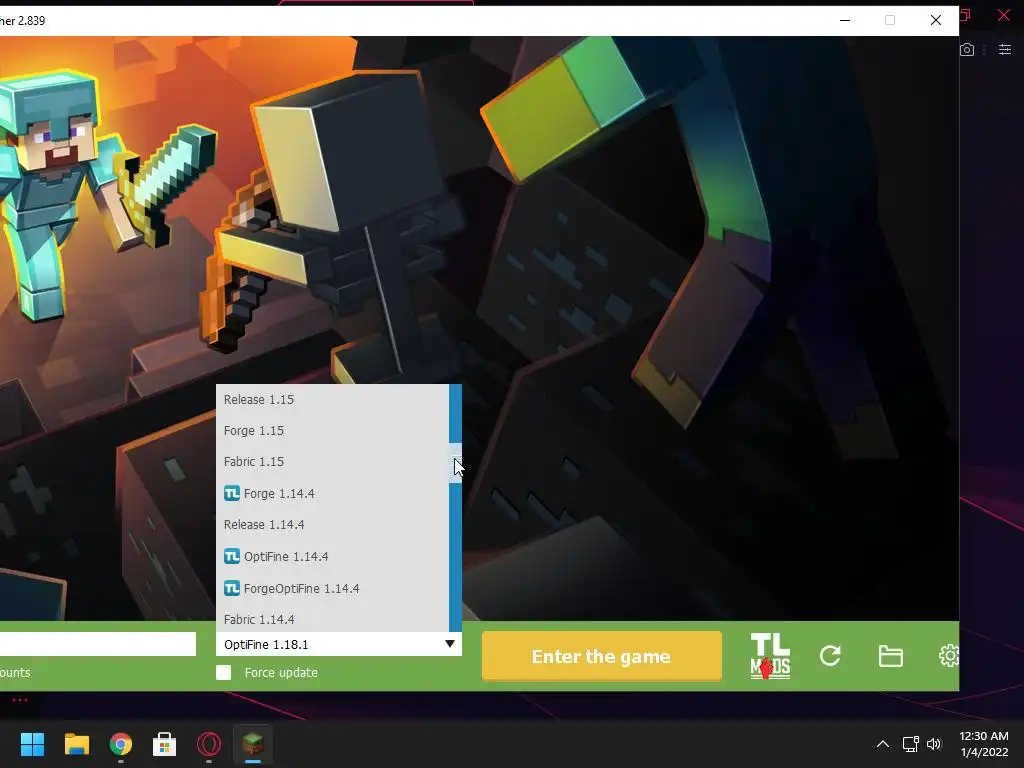Enable the Force update checkbox
Image resolution: width=1024 pixels, height=768 pixels.
click(x=223, y=673)
